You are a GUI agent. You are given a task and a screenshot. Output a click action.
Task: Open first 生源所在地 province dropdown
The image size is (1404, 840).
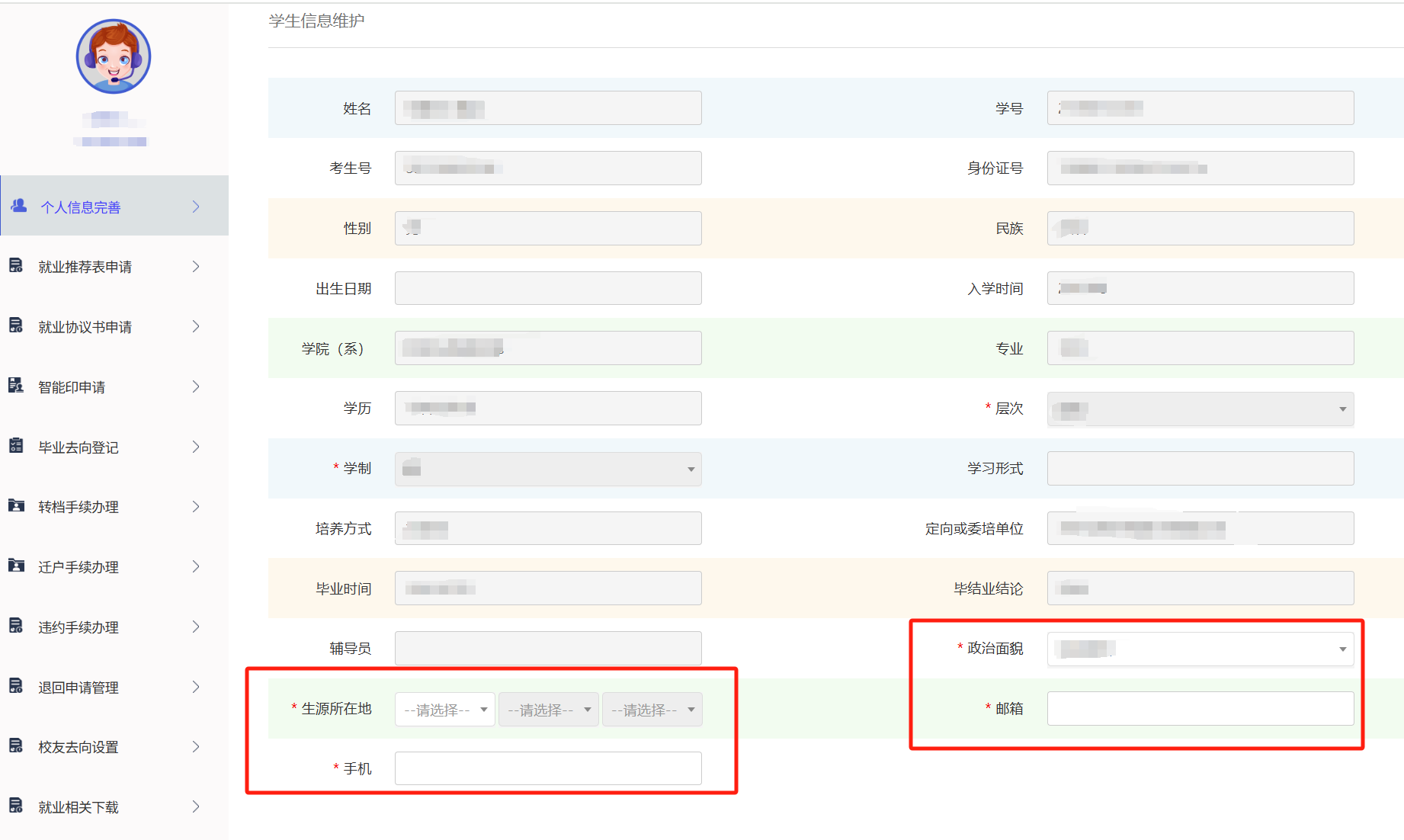coord(444,710)
